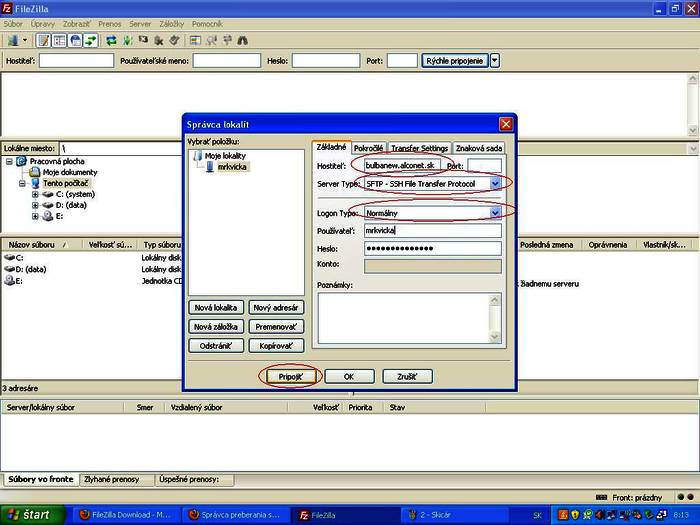Image resolution: width=700 pixels, height=525 pixels.
Task: Click the Windows Štart button
Action: click(33, 515)
